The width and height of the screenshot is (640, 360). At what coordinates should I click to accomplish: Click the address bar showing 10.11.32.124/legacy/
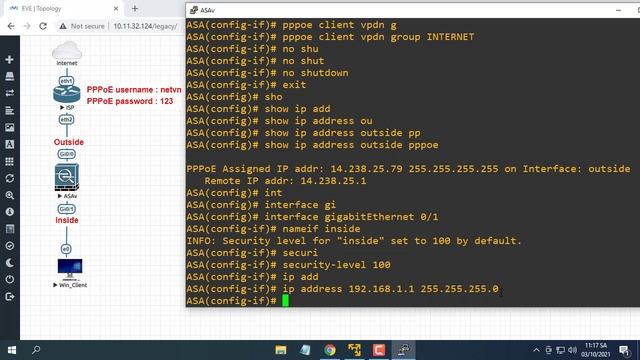coord(145,26)
